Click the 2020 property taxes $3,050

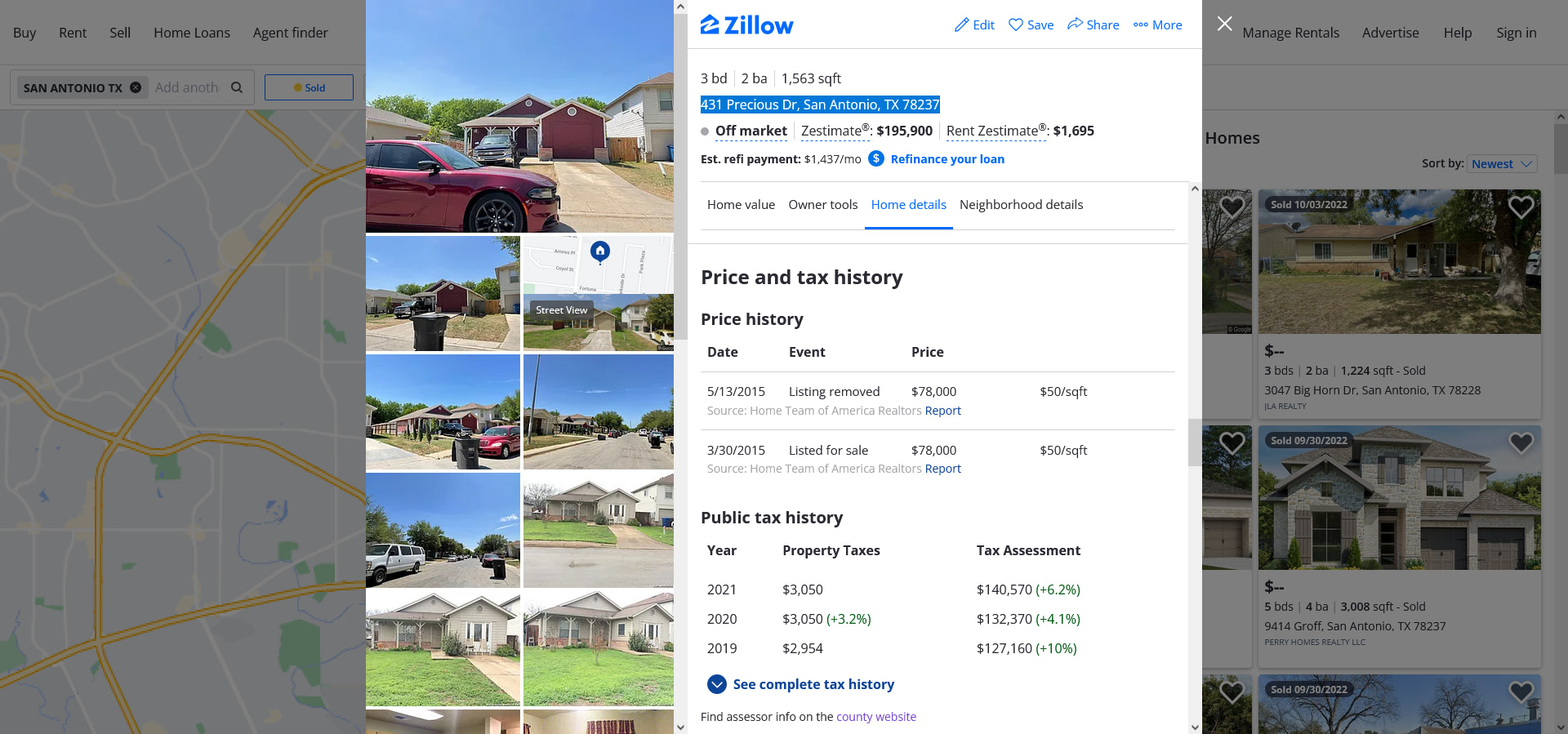tap(803, 619)
